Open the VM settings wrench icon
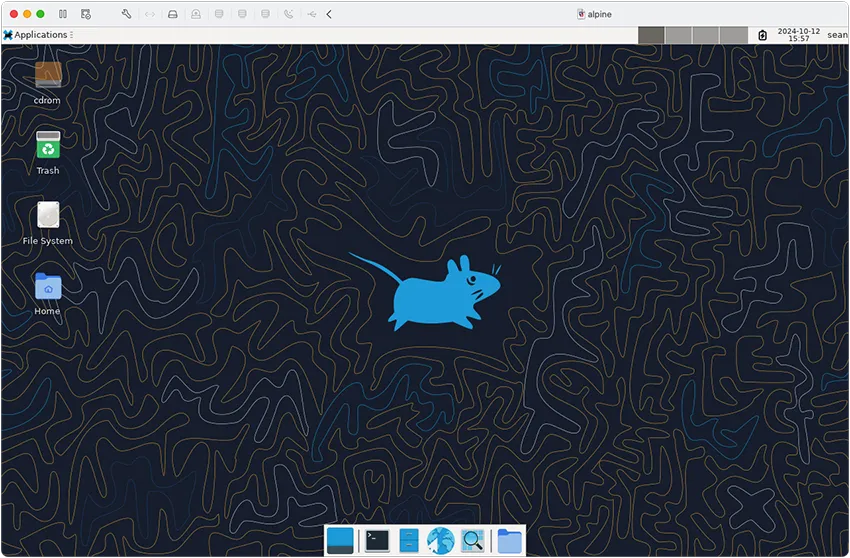This screenshot has height=558, width=850. pyautogui.click(x=126, y=14)
